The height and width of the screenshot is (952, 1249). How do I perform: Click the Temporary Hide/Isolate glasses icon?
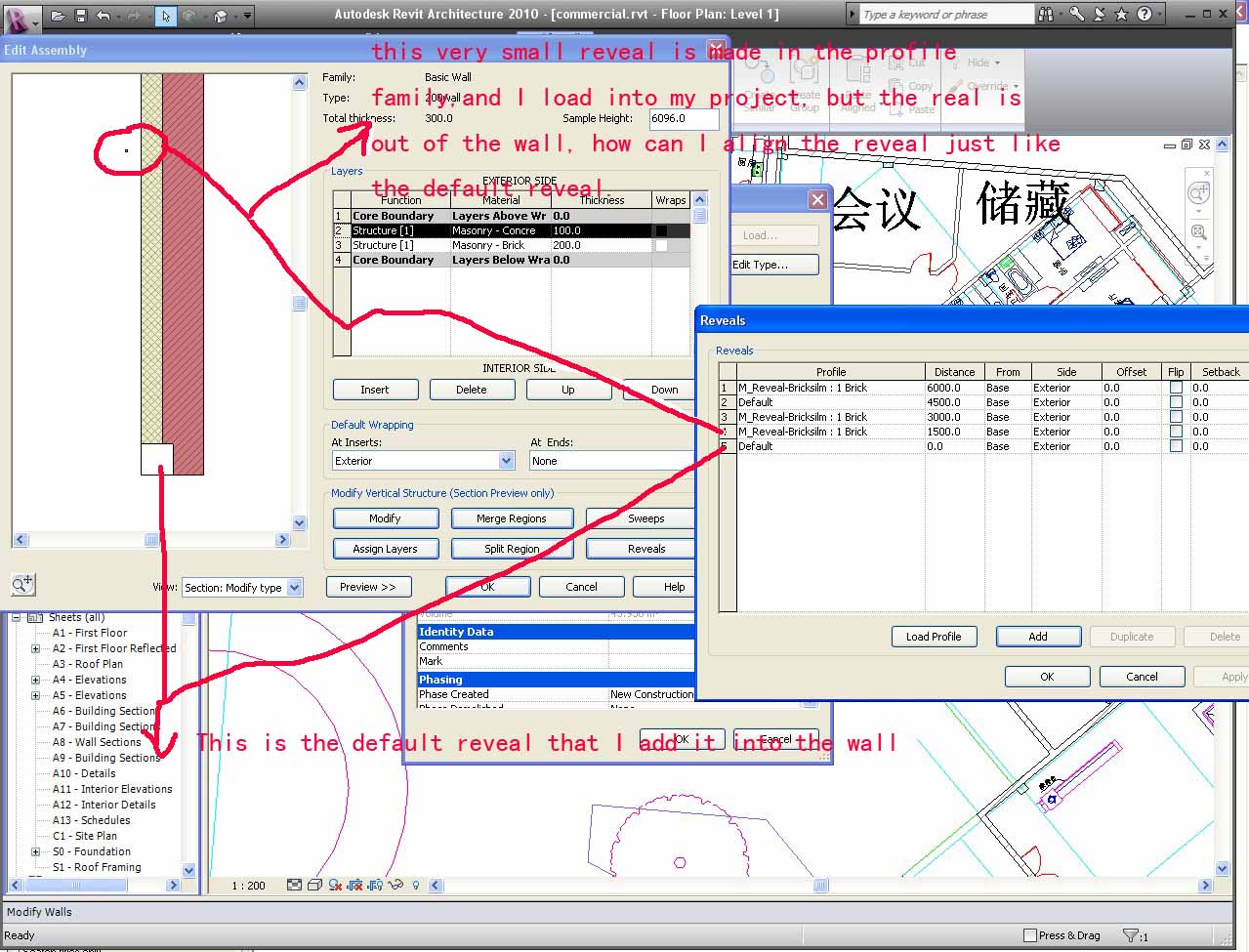396,885
